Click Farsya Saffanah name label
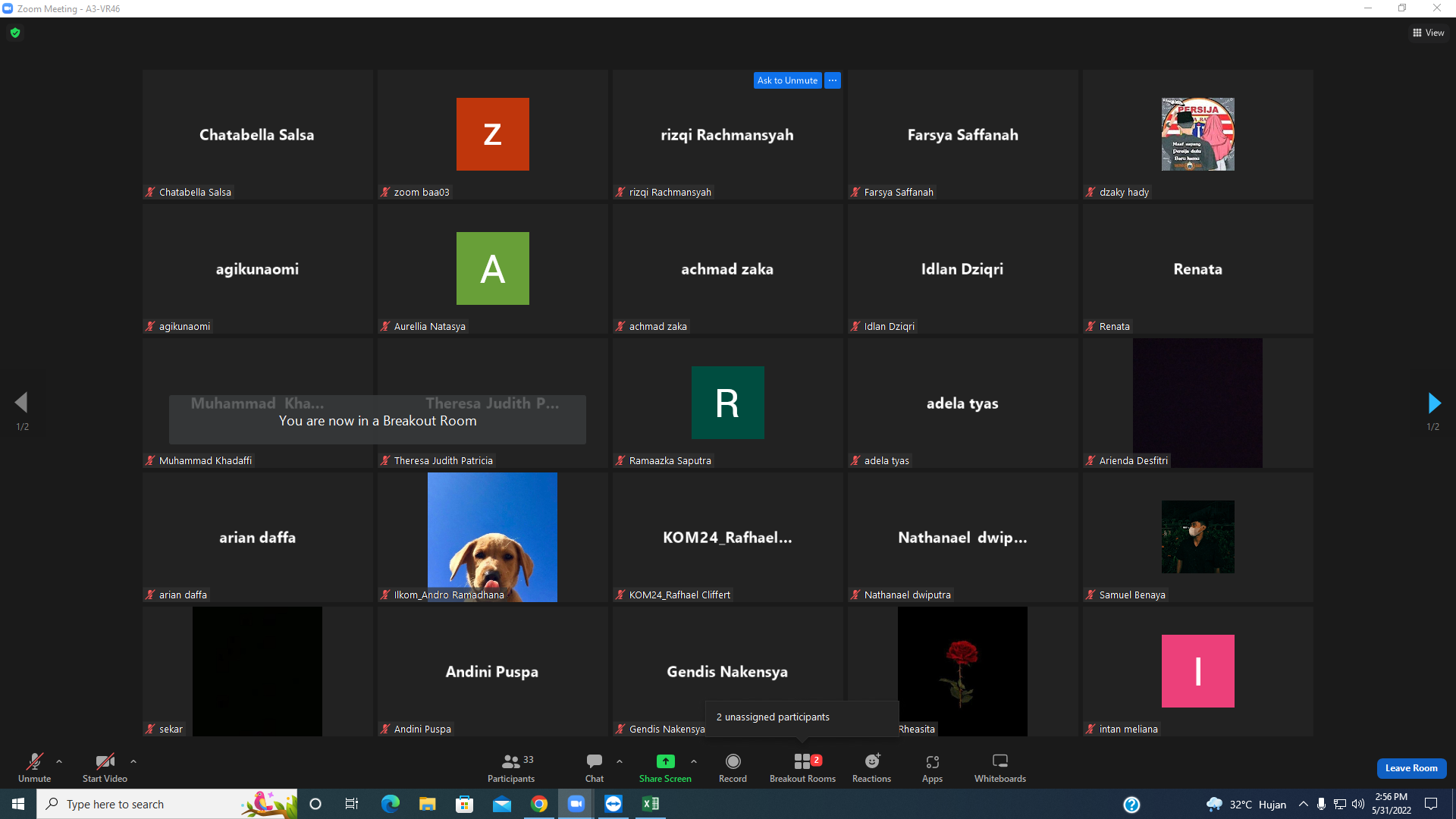Image resolution: width=1456 pixels, height=819 pixels. (899, 193)
